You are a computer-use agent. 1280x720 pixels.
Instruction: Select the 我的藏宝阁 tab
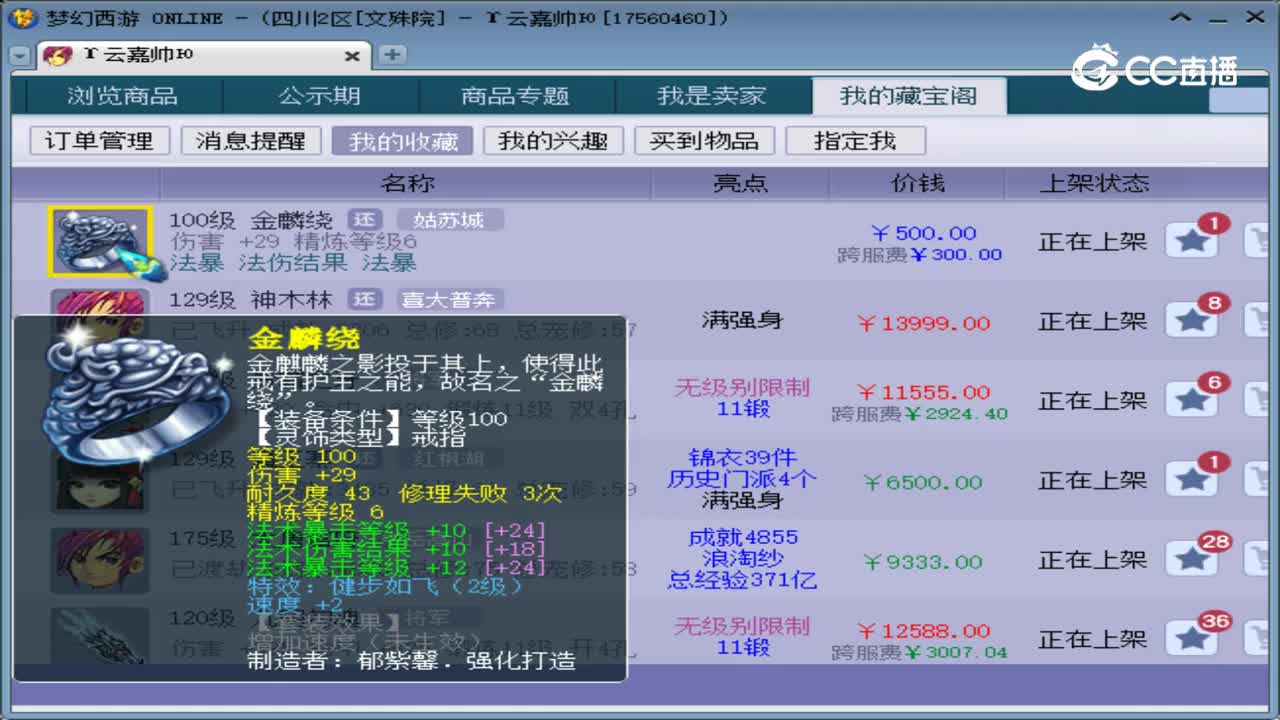[x=908, y=96]
